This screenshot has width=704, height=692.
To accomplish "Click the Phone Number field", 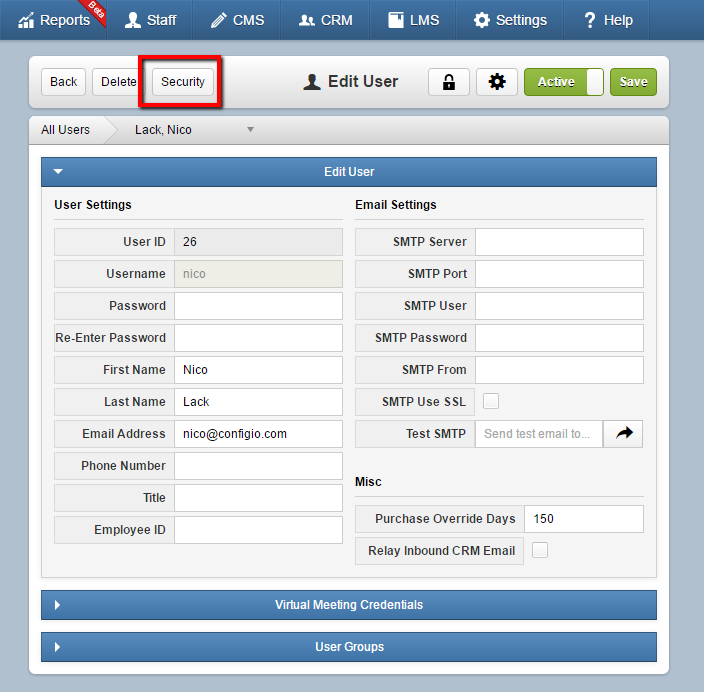I will tap(258, 466).
